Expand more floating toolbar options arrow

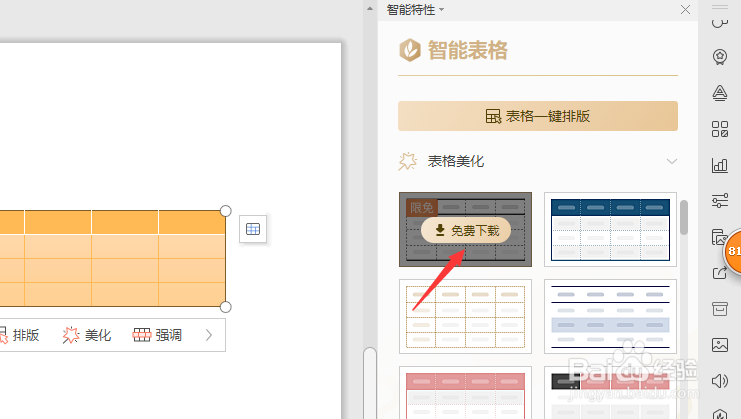209,335
